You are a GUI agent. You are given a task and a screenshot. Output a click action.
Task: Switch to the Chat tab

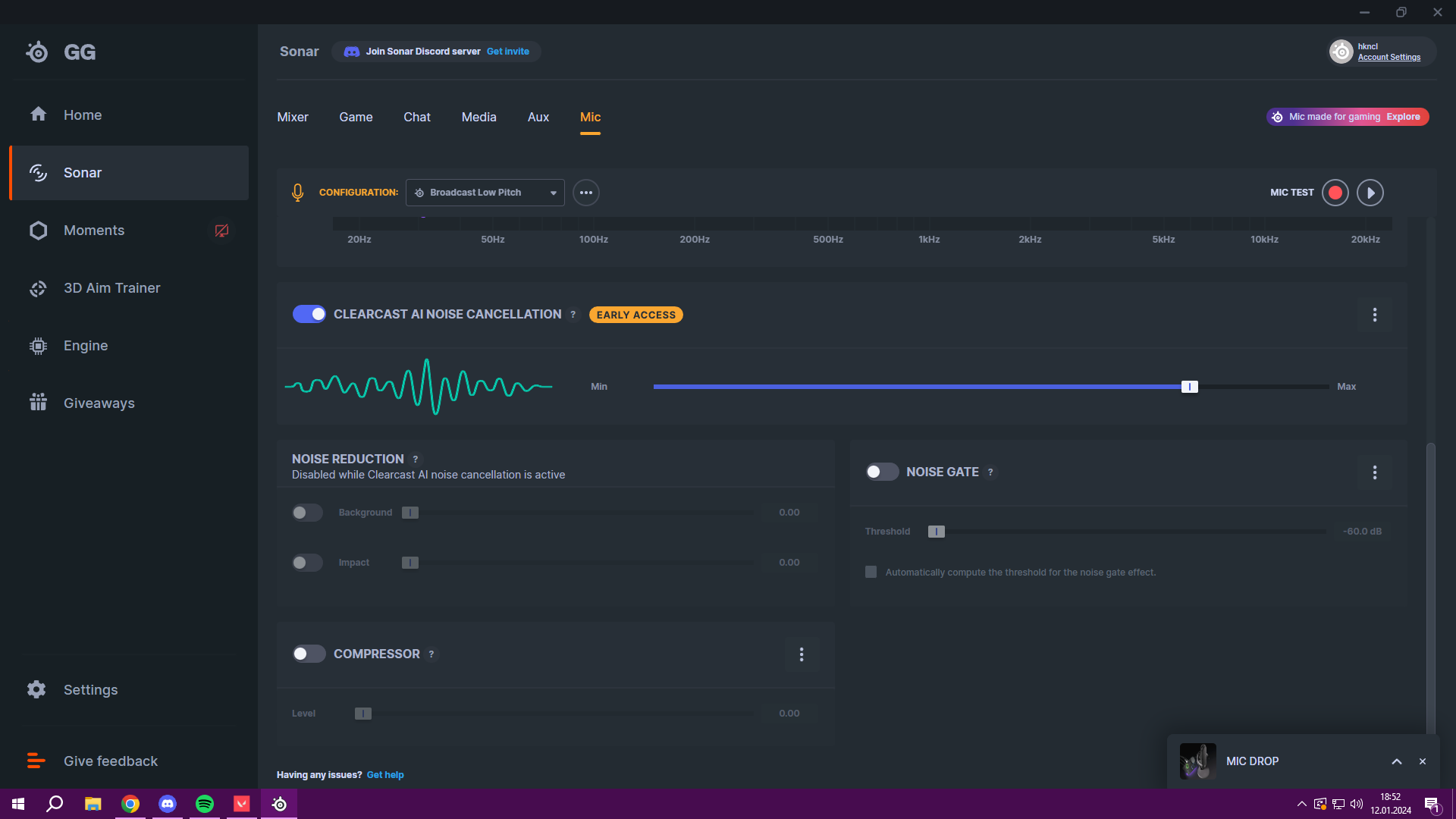pyautogui.click(x=416, y=117)
